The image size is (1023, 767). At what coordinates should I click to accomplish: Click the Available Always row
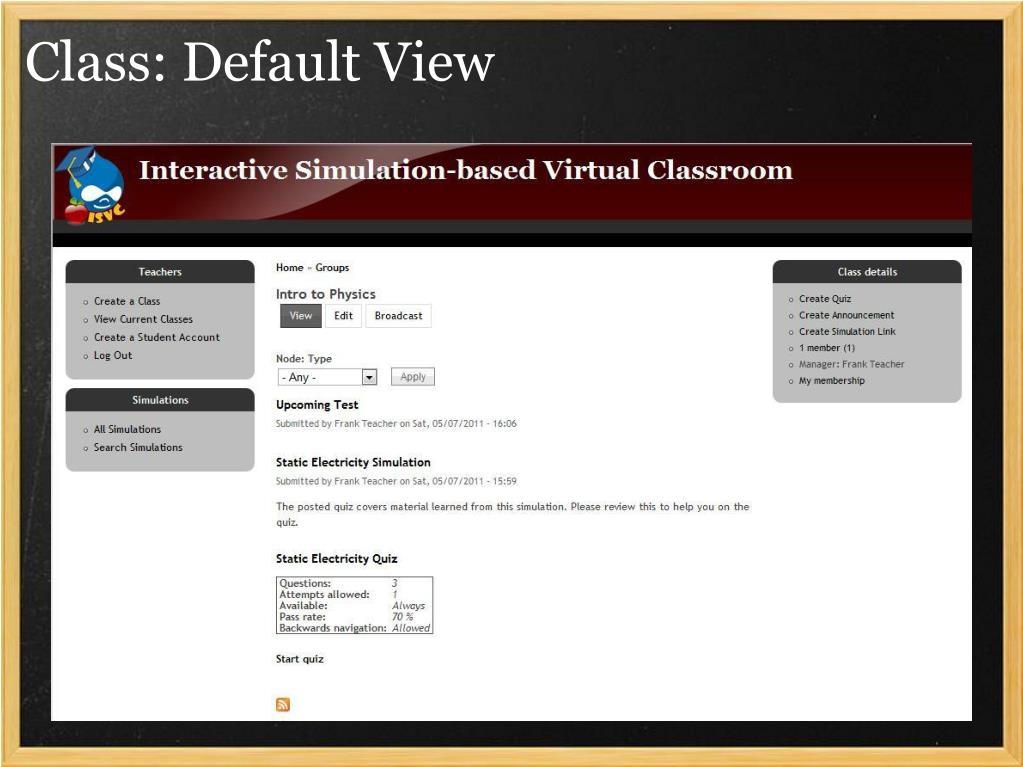coord(354,606)
